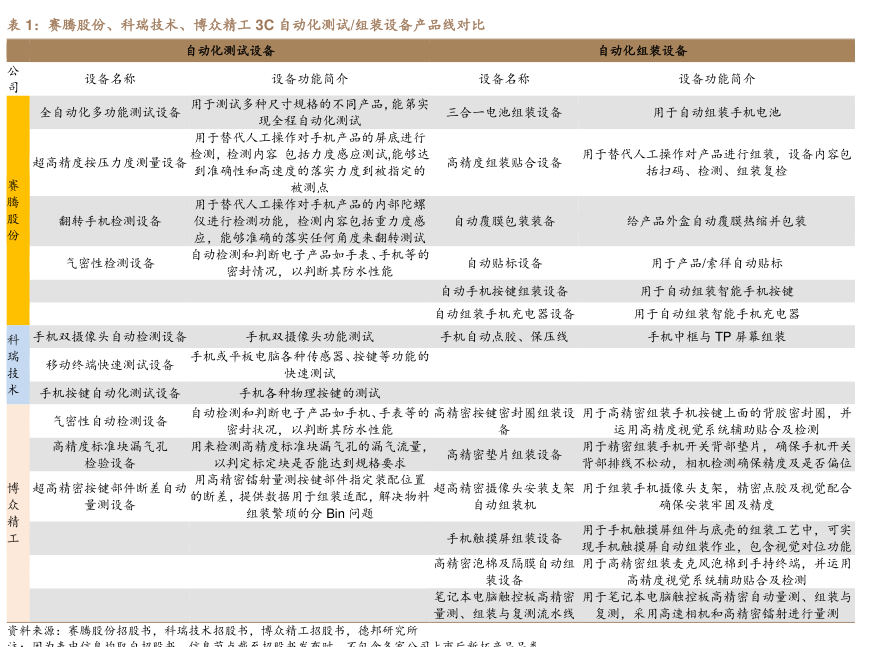The width and height of the screenshot is (873, 647).
Task: Select description mentioning 分 Bin 问题
Action: point(310,496)
